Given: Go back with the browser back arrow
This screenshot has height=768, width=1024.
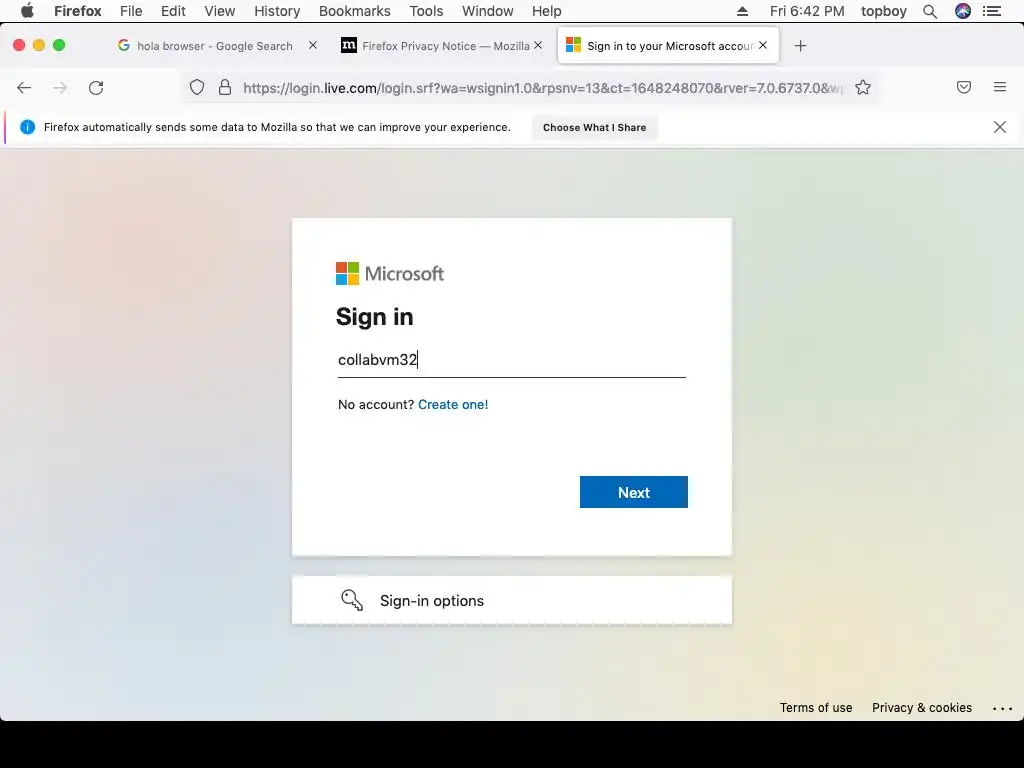Looking at the screenshot, I should (x=24, y=88).
